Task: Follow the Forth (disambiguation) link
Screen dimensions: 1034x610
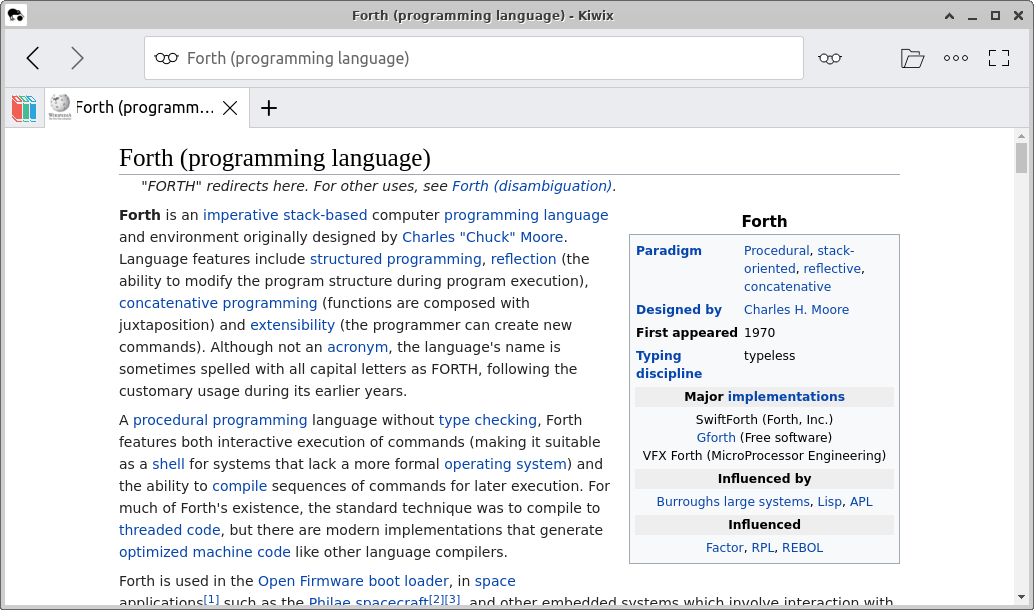Action: click(x=534, y=186)
